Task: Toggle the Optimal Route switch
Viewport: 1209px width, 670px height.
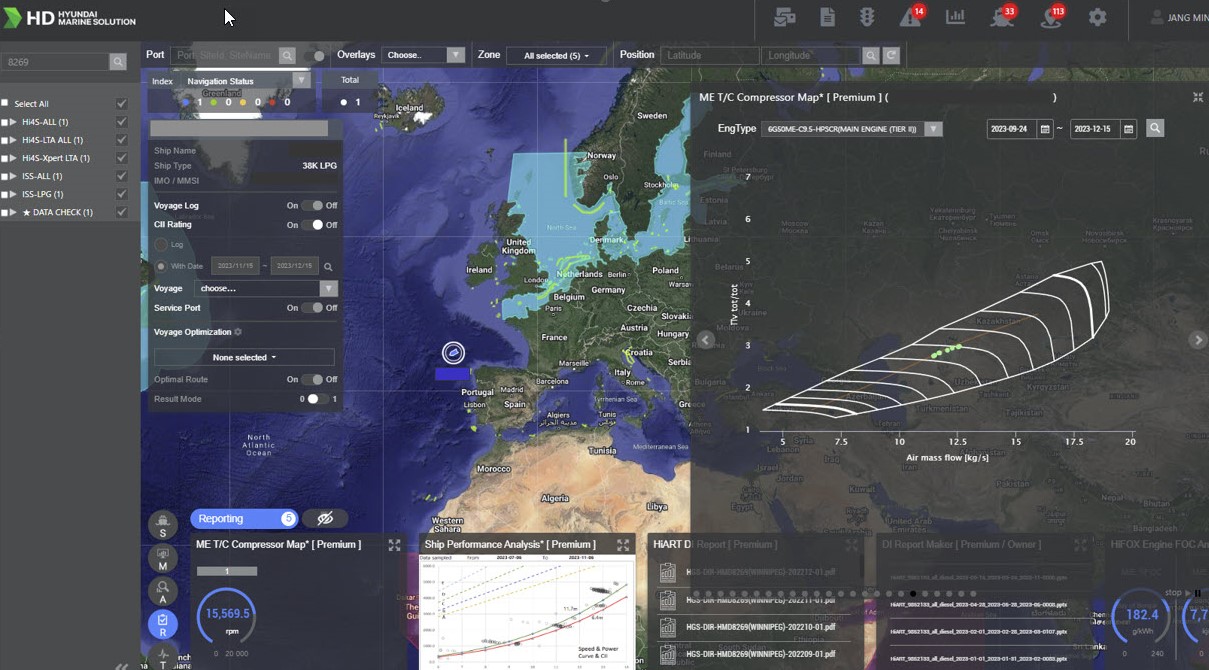Action: (x=313, y=380)
